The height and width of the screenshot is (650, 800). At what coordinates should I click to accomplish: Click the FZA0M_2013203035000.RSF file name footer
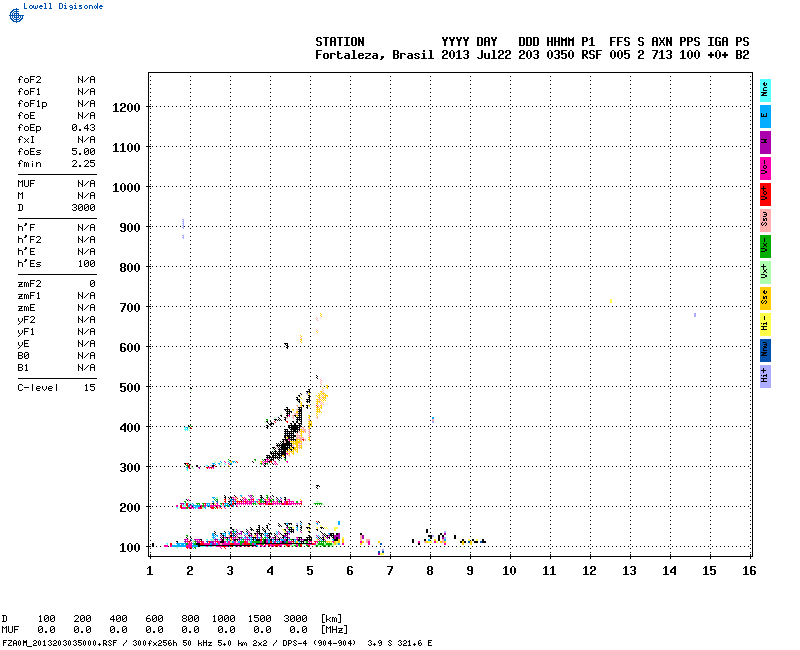pyautogui.click(x=60, y=643)
